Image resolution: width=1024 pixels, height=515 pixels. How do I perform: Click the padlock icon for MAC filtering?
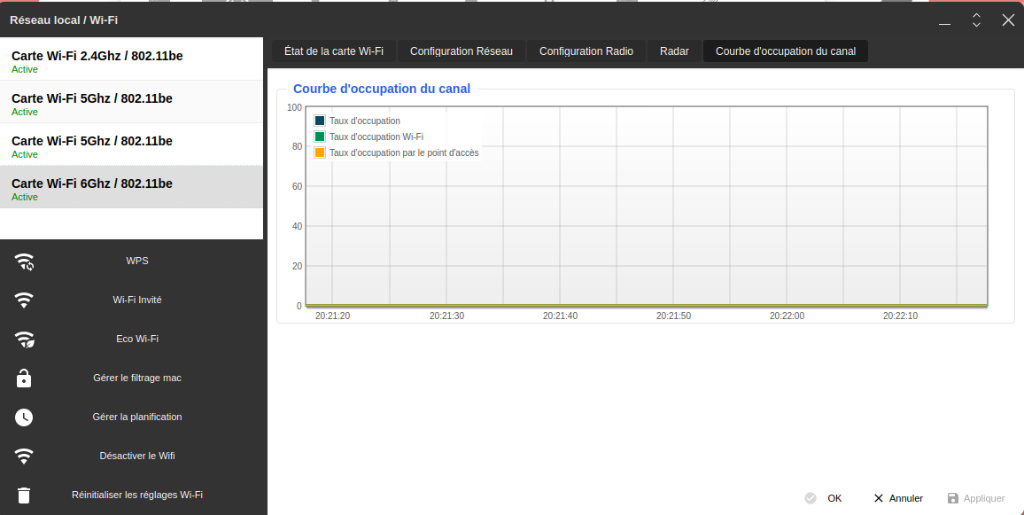24,378
